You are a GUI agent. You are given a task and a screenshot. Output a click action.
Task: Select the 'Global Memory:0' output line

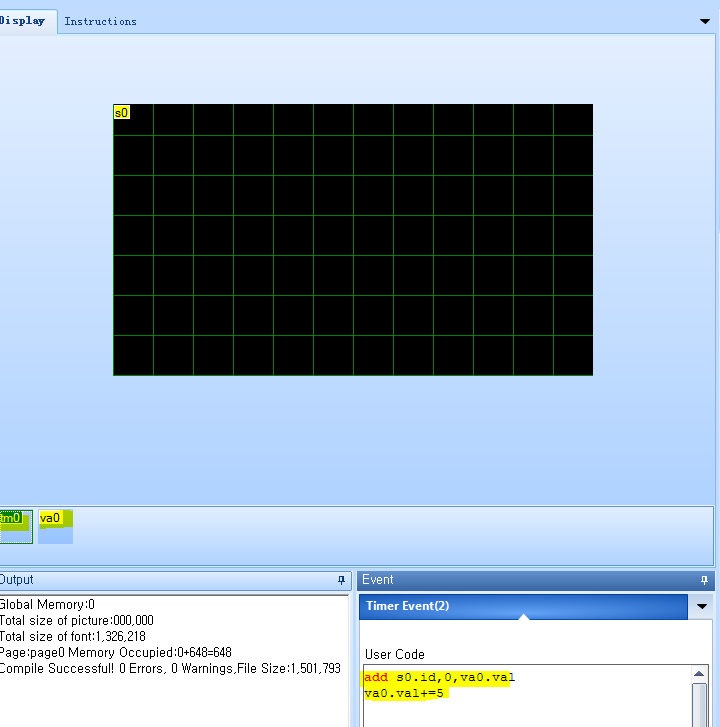coord(47,605)
